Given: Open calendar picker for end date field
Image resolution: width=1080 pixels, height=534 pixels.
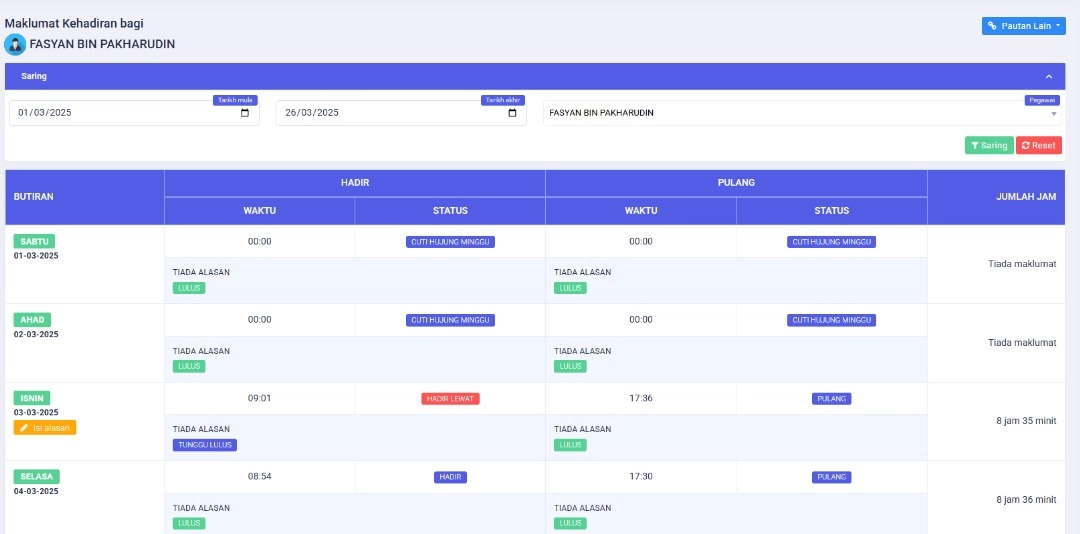Looking at the screenshot, I should [x=512, y=113].
